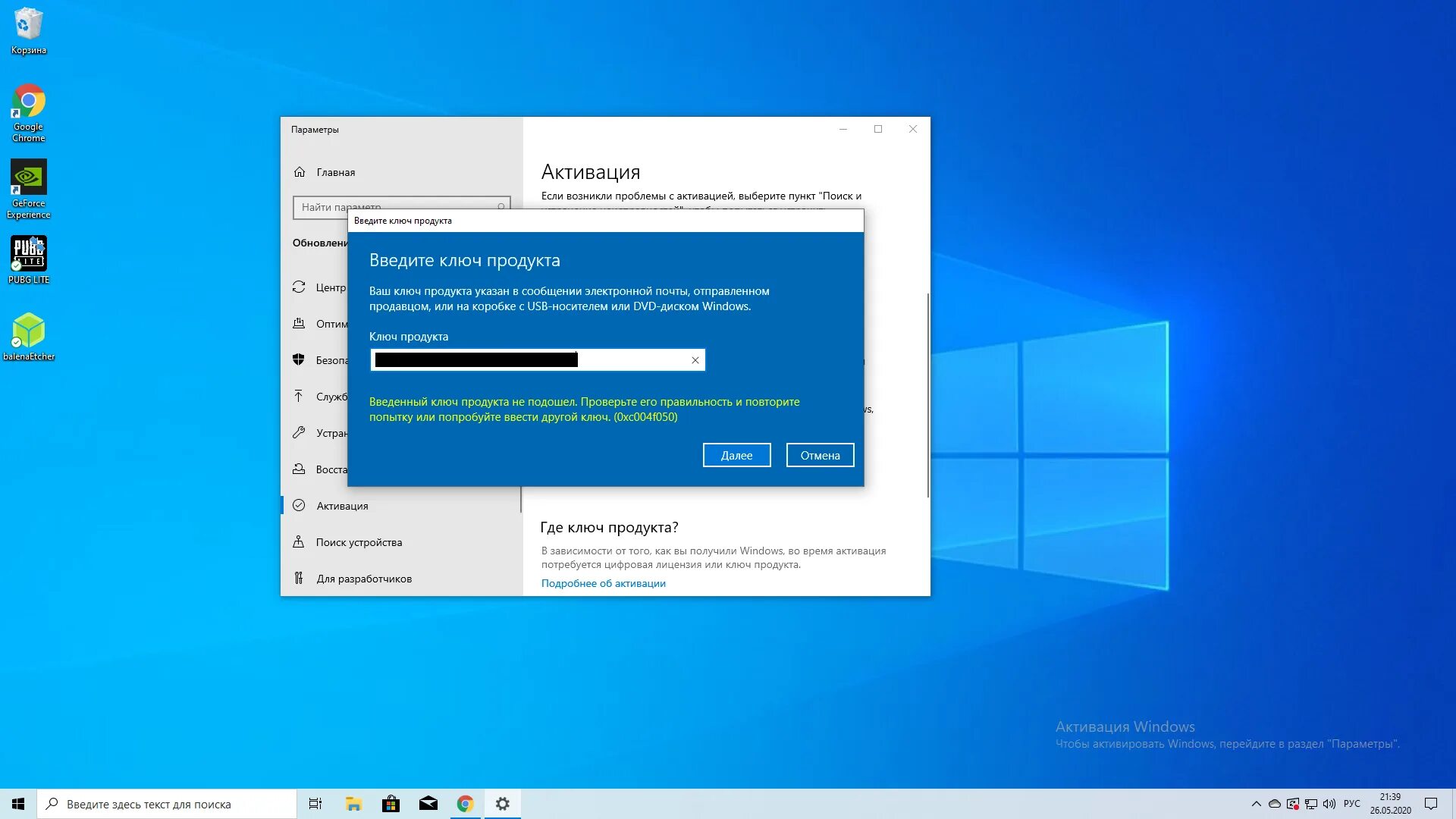The image size is (1456, 819).
Task: Navigate to Главная settings page
Action: (x=335, y=171)
